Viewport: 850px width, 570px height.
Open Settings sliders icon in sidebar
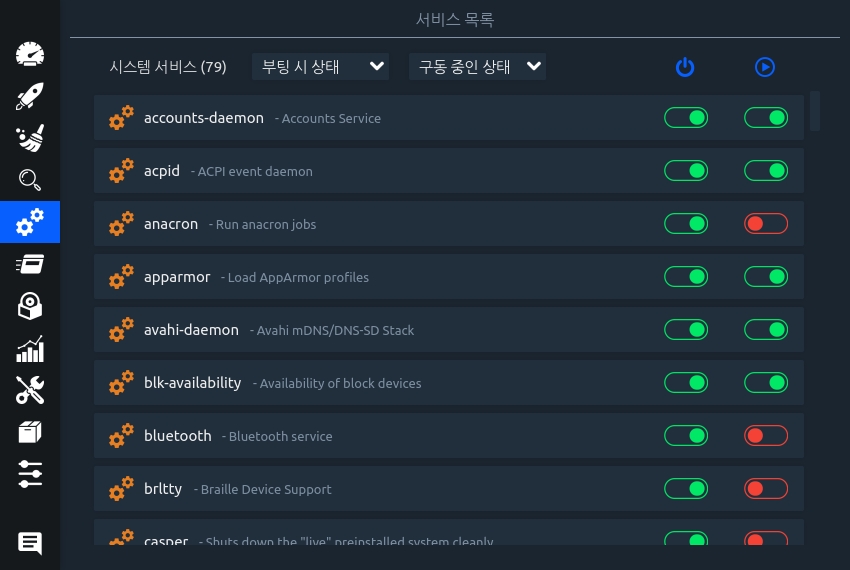[x=30, y=474]
